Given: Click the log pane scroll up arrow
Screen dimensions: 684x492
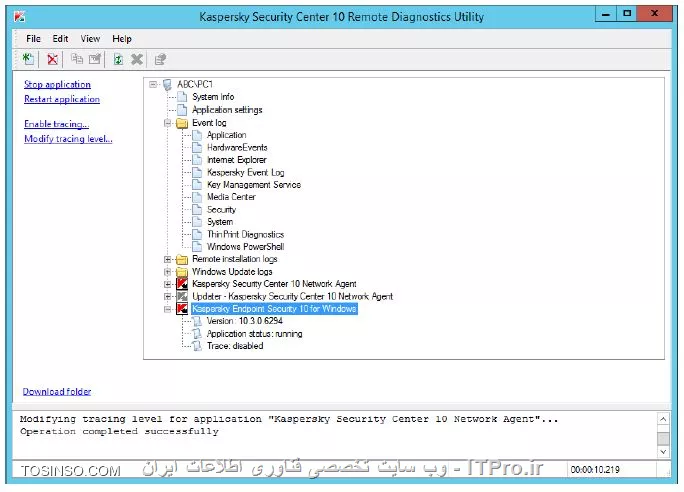Looking at the screenshot, I should [x=663, y=419].
